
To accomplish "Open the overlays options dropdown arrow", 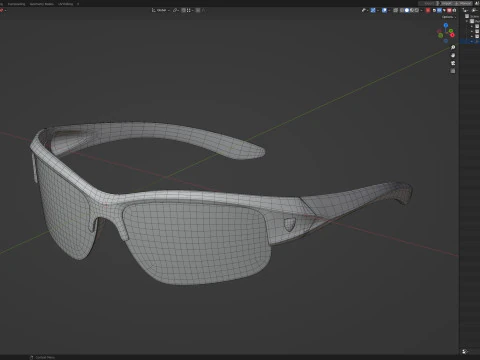I will 389,10.
